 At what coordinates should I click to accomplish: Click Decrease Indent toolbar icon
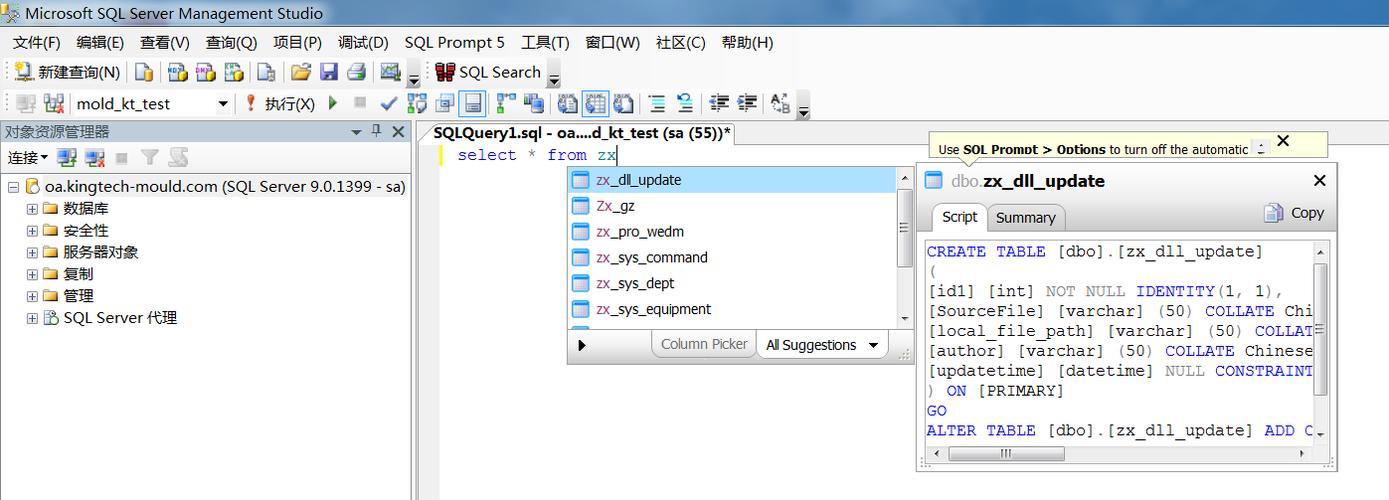tap(719, 103)
